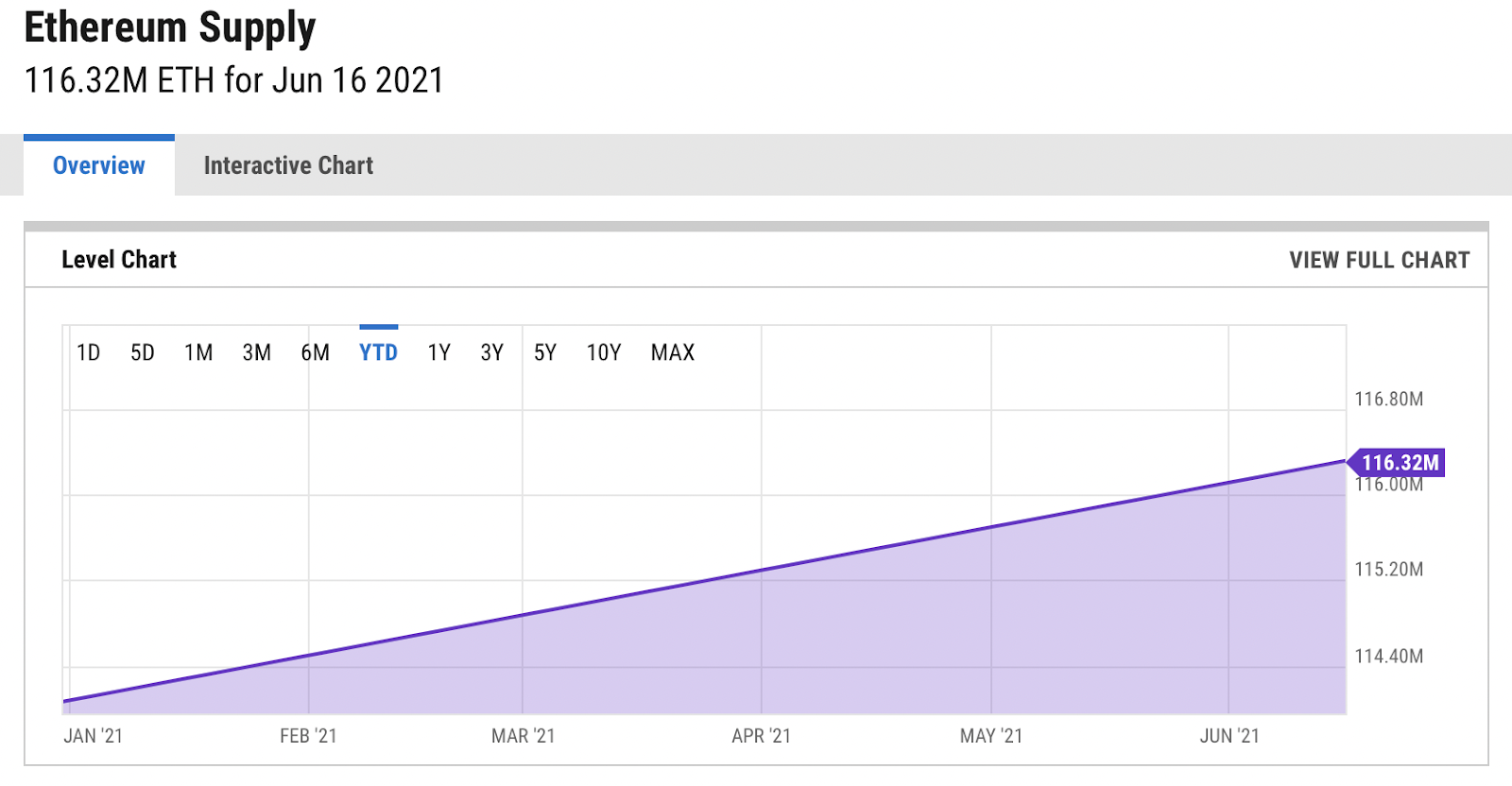Select the YTD range
The image size is (1512, 786).
click(x=378, y=352)
